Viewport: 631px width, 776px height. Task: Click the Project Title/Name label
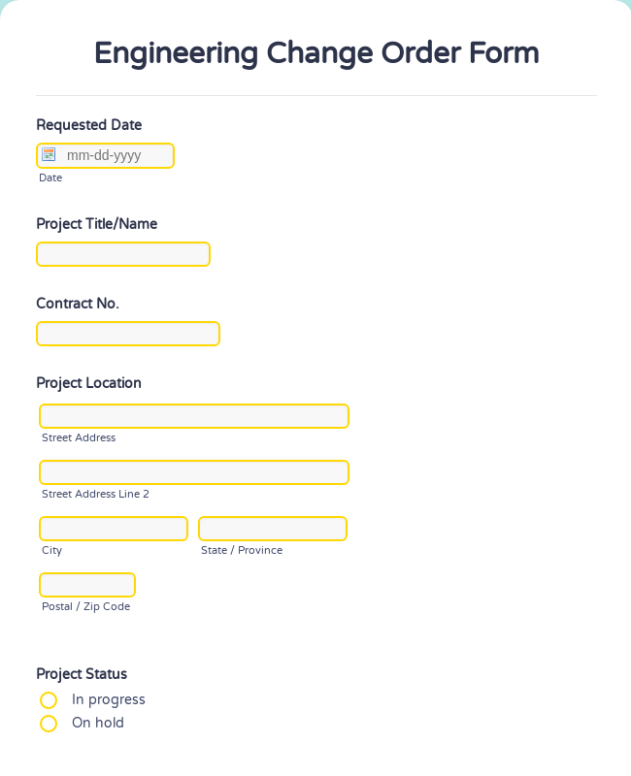(x=97, y=224)
